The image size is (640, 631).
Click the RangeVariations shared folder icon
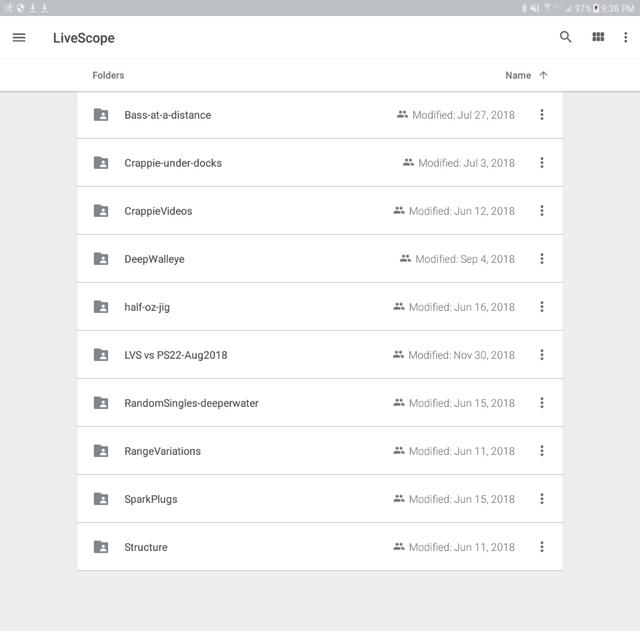click(x=101, y=451)
